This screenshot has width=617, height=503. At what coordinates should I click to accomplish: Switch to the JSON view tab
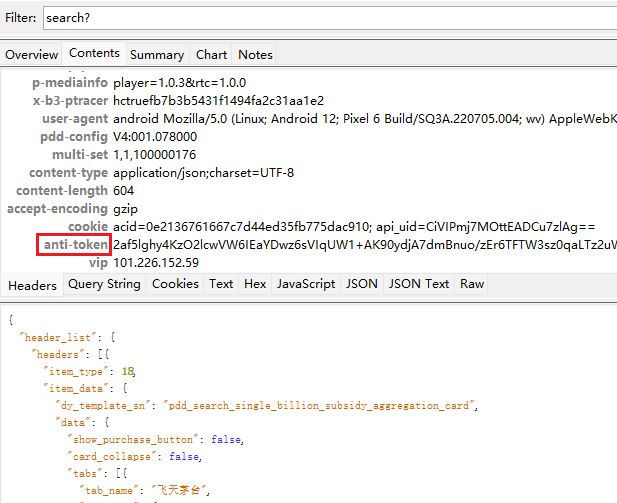pyautogui.click(x=361, y=284)
